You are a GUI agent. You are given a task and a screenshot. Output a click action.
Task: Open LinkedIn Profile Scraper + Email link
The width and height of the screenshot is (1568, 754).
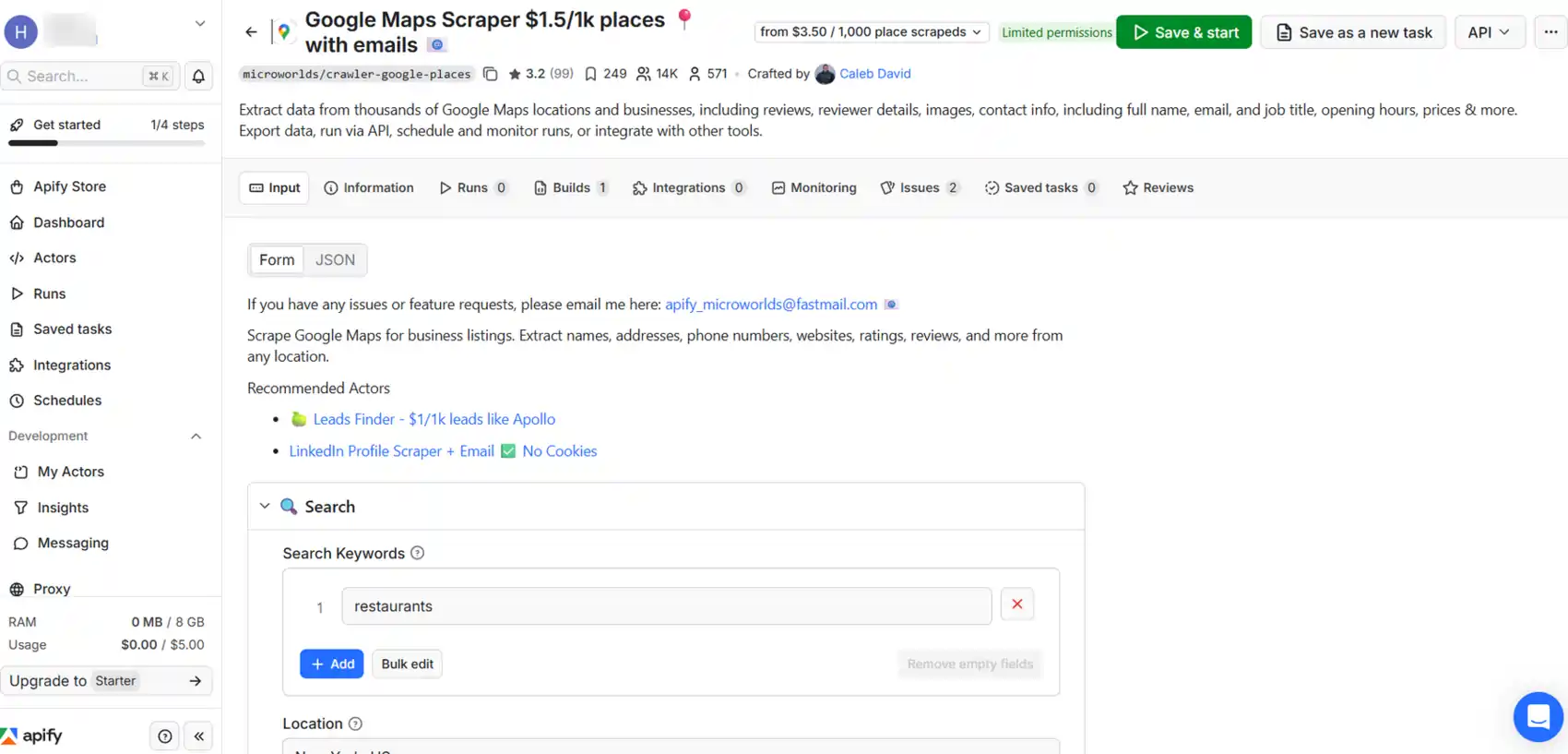coord(391,451)
